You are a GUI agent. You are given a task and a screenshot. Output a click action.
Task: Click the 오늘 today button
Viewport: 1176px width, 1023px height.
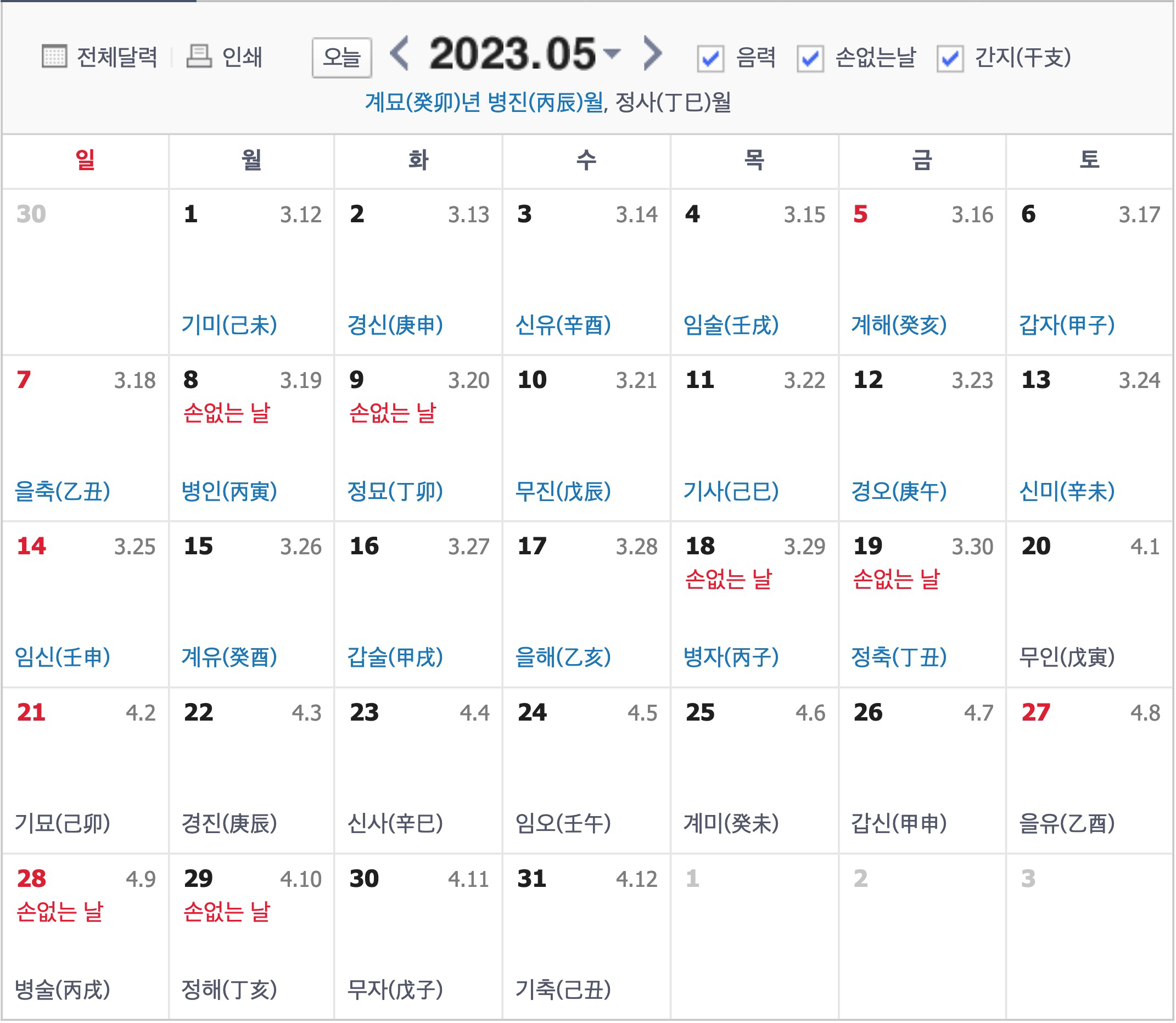pyautogui.click(x=341, y=57)
